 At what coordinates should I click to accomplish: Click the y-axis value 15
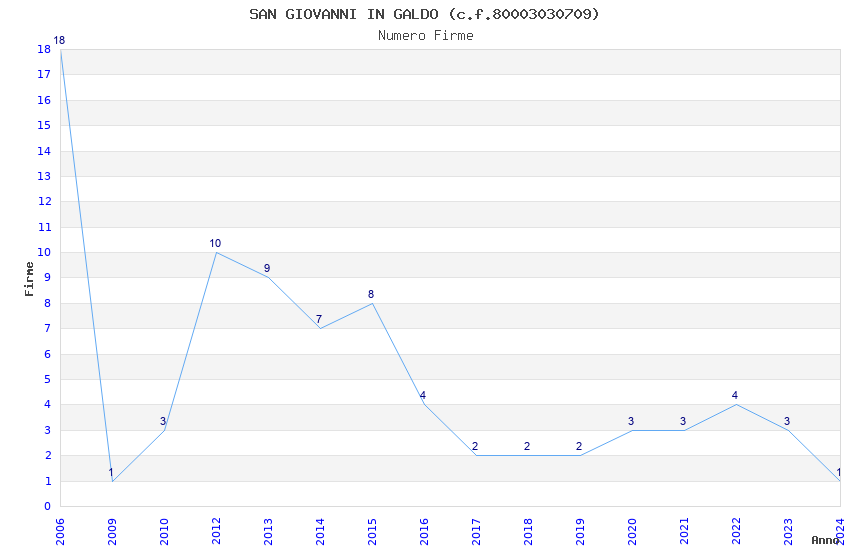pos(44,125)
